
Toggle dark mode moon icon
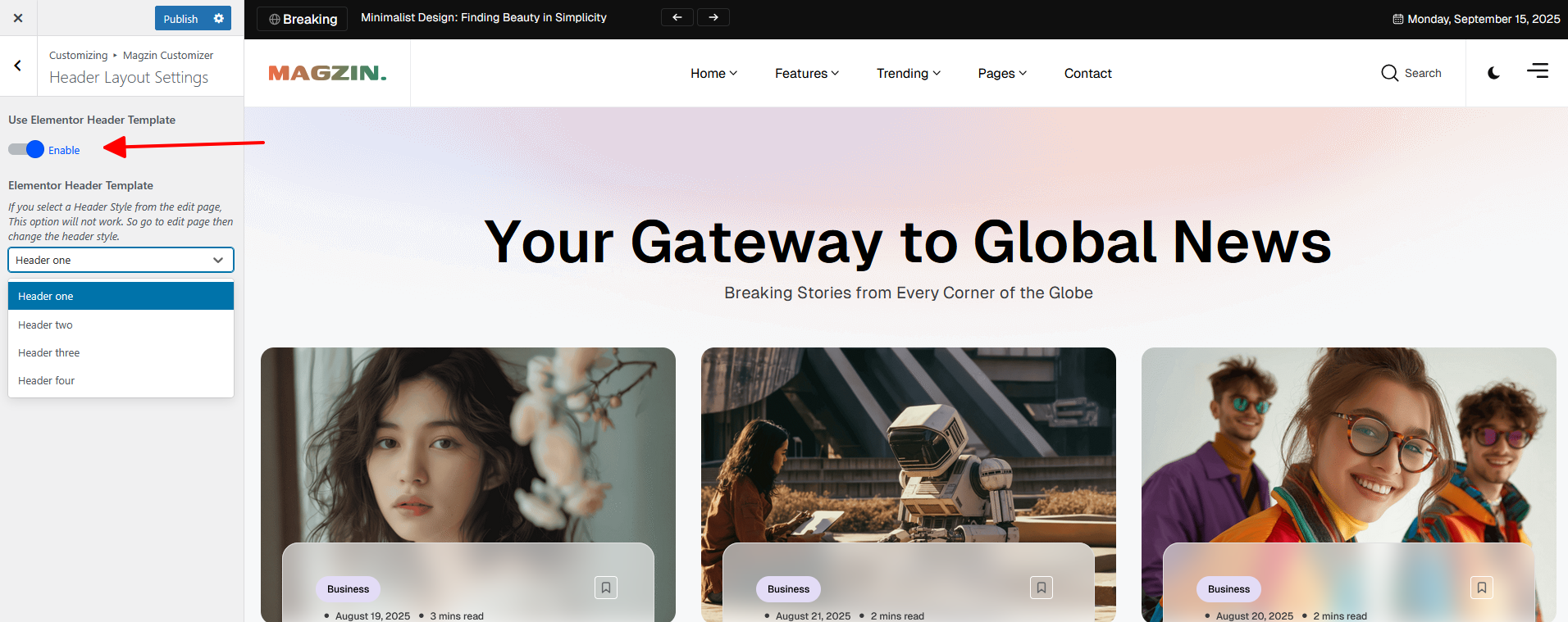tap(1493, 73)
